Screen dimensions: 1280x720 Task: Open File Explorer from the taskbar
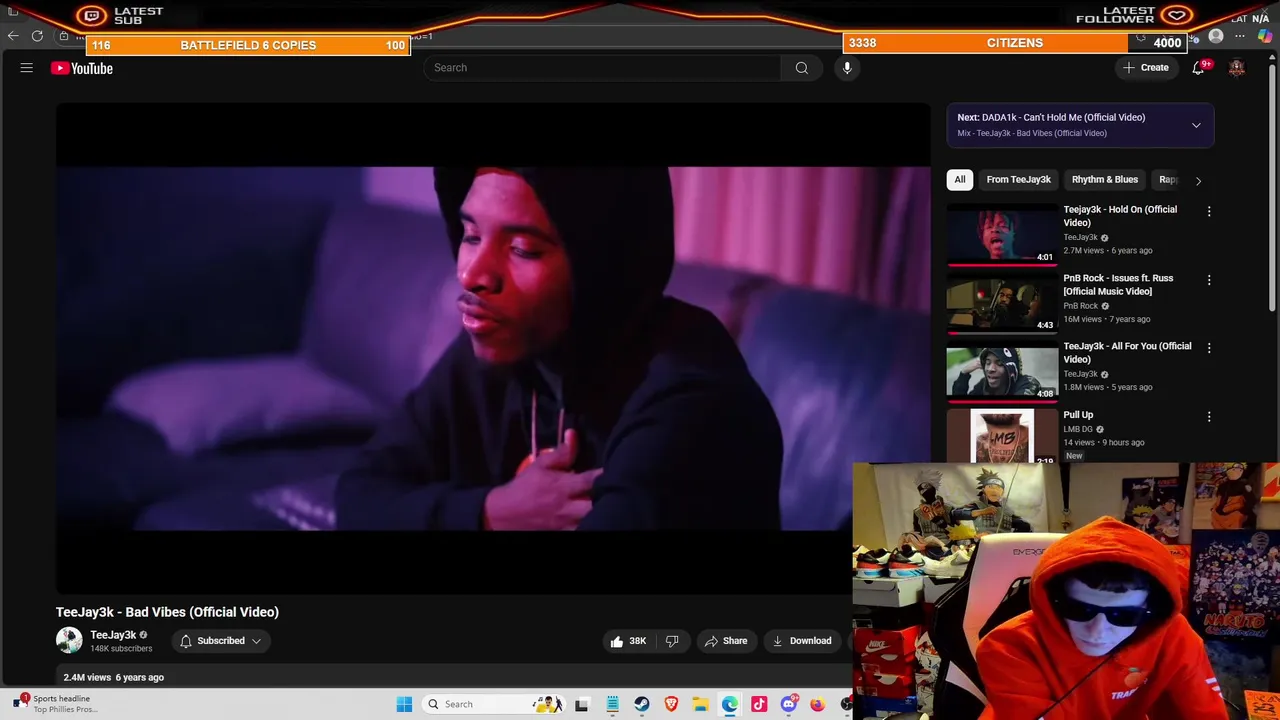pyautogui.click(x=700, y=704)
